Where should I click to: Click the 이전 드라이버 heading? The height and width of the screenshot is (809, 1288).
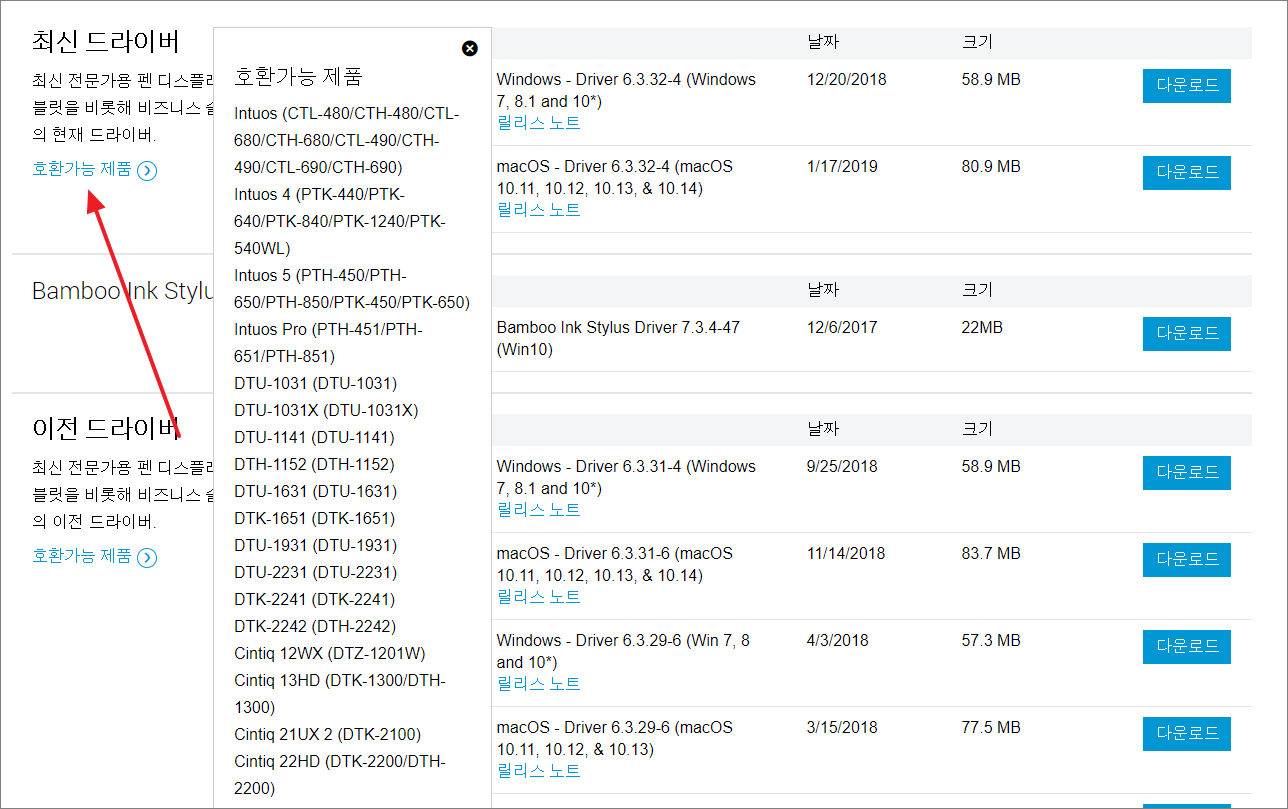[x=106, y=428]
